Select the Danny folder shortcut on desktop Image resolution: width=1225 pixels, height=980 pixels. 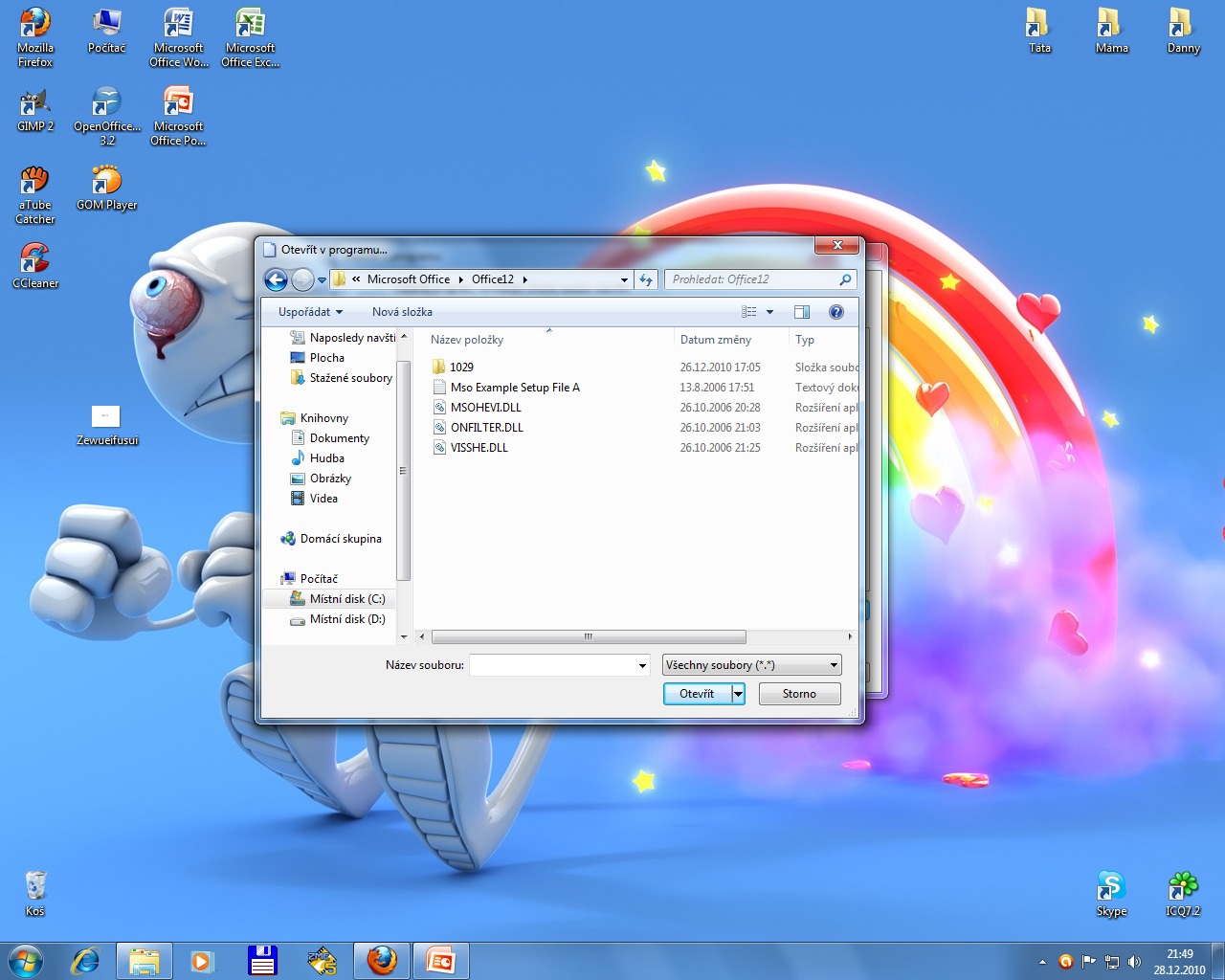coord(1183,31)
